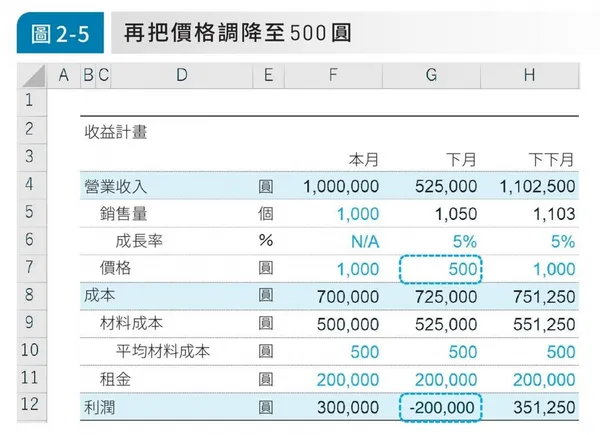600x435 pixels.
Task: Select 營業收入 cell 525,000 under 下月
Action: pos(446,187)
